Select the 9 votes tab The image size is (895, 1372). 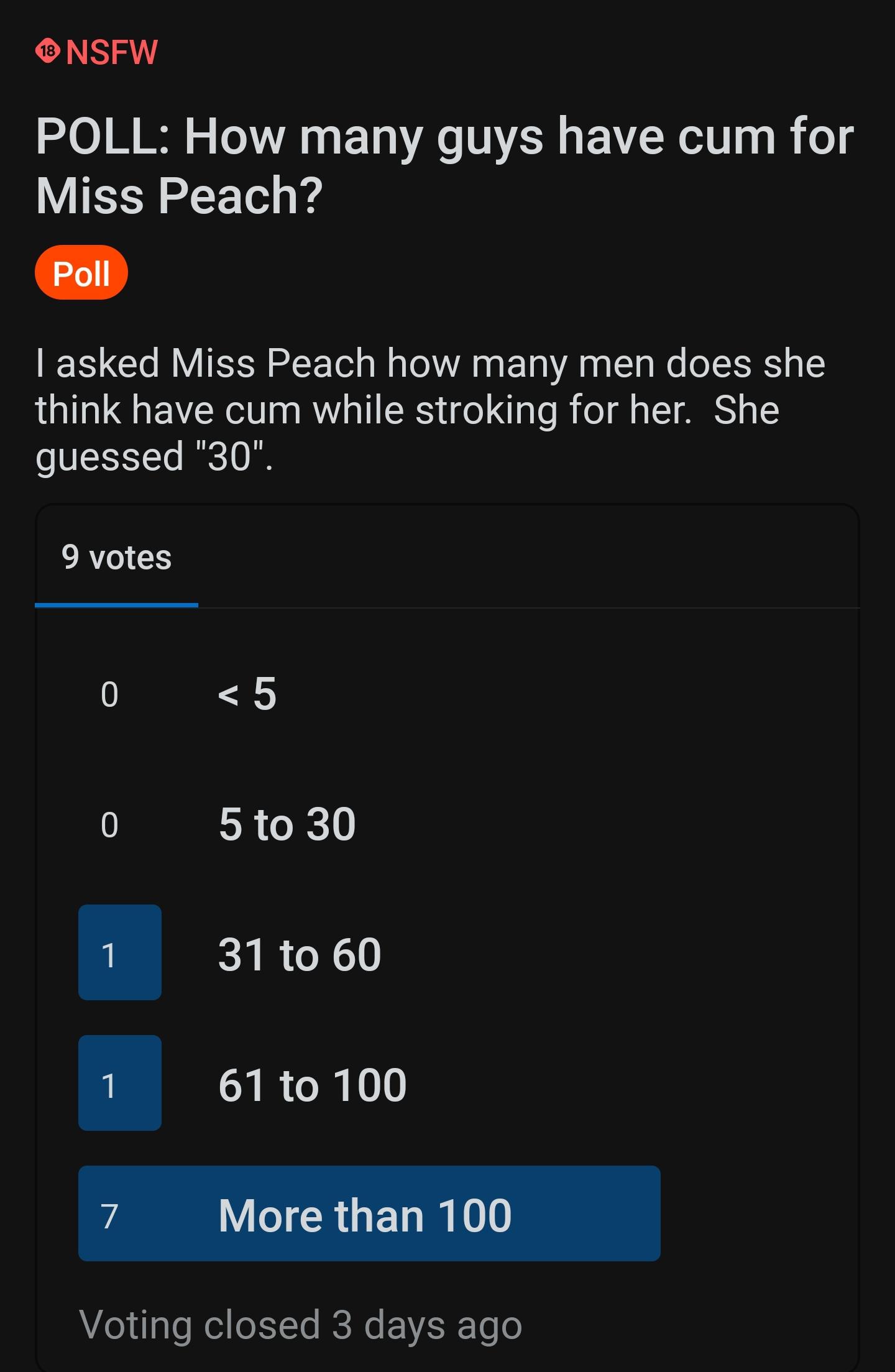point(116,557)
